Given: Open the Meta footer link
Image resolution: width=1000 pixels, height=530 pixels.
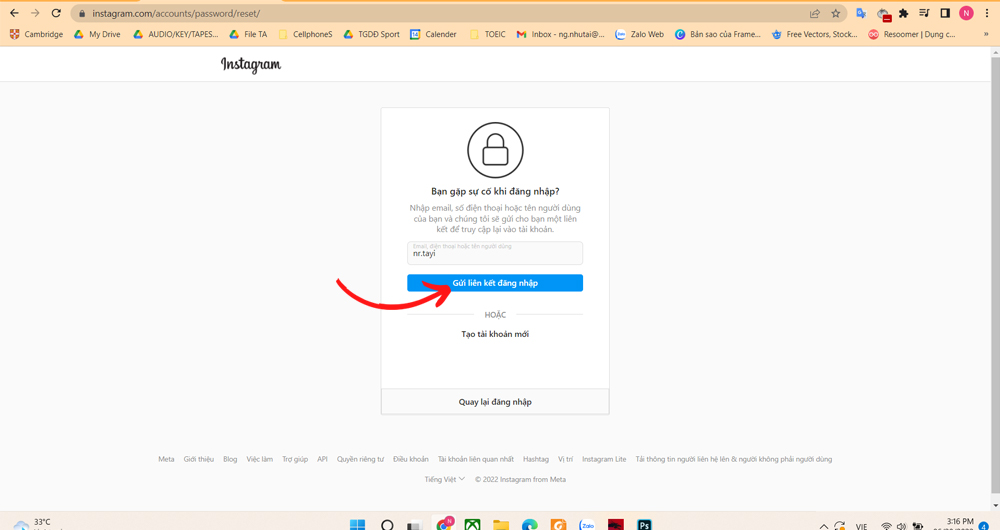Looking at the screenshot, I should 166,459.
